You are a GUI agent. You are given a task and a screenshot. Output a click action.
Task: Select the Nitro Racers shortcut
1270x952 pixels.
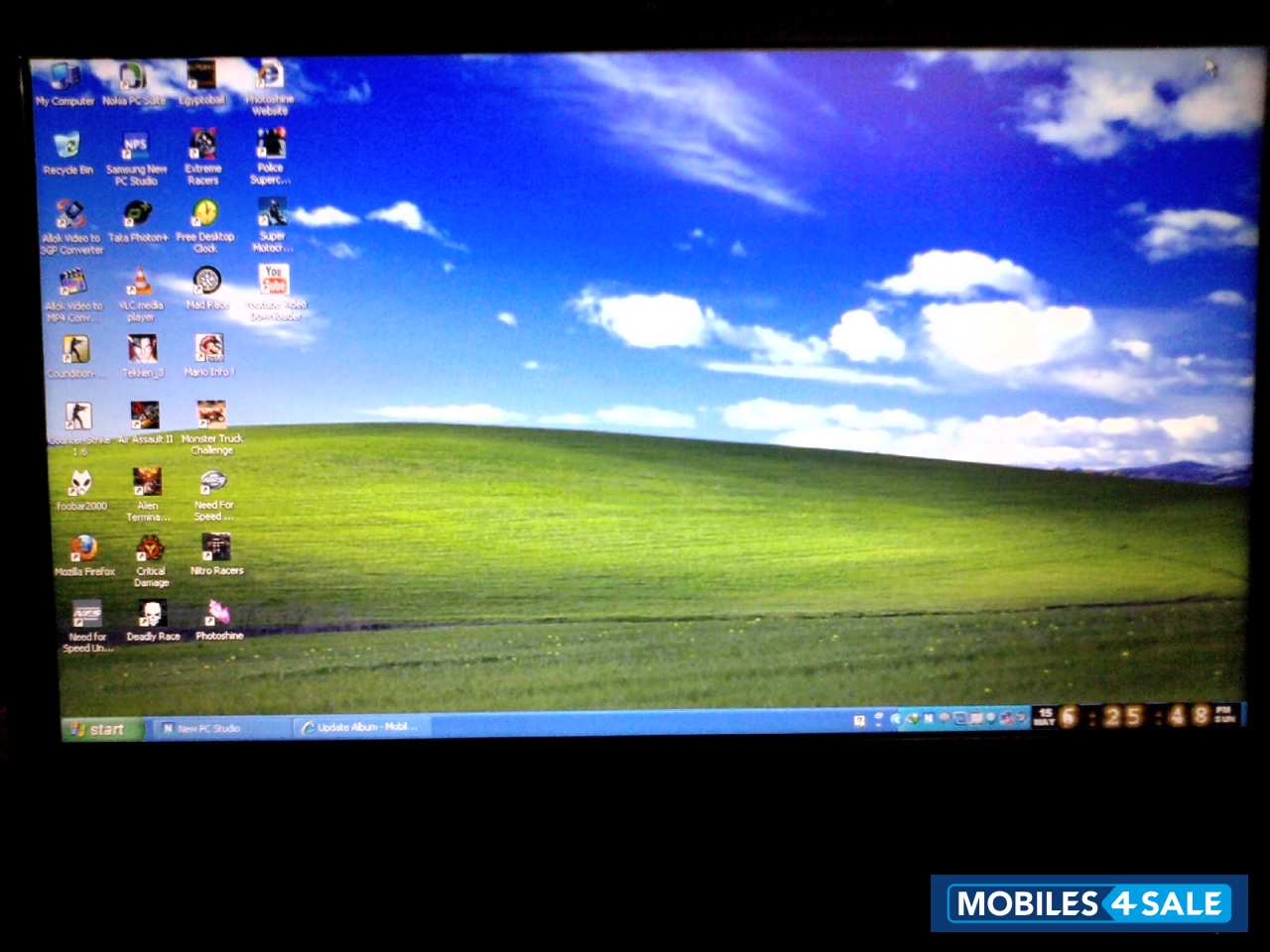tap(215, 548)
